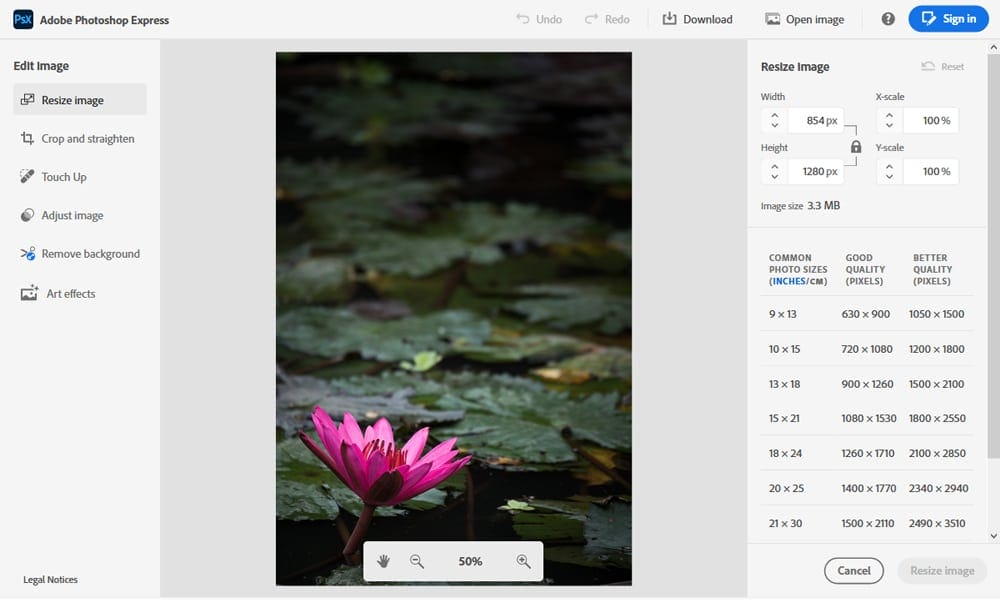Open Legal Notices
Viewport: 1000px width, 600px height.
[50, 579]
